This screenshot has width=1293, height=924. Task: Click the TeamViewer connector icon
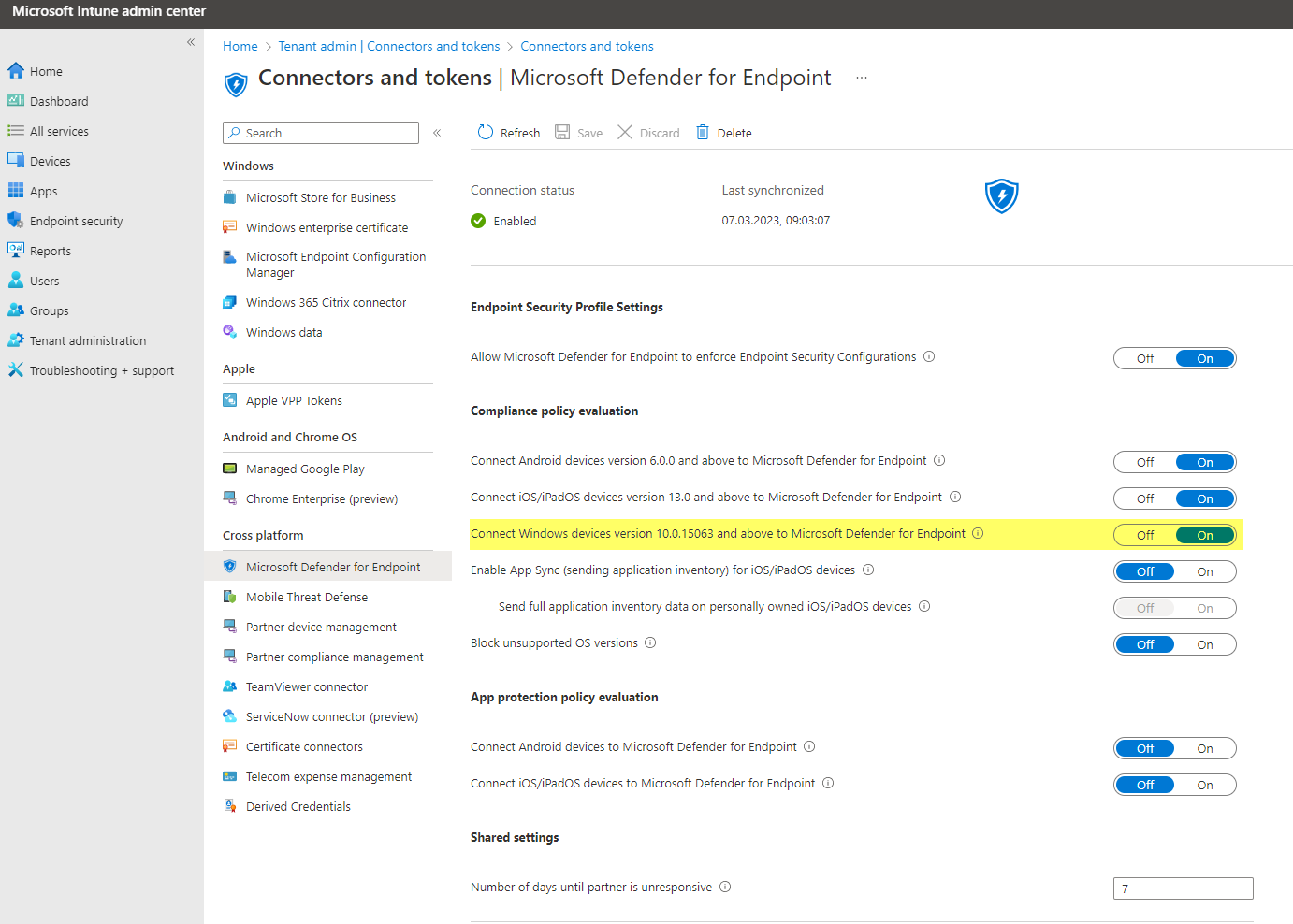point(230,686)
